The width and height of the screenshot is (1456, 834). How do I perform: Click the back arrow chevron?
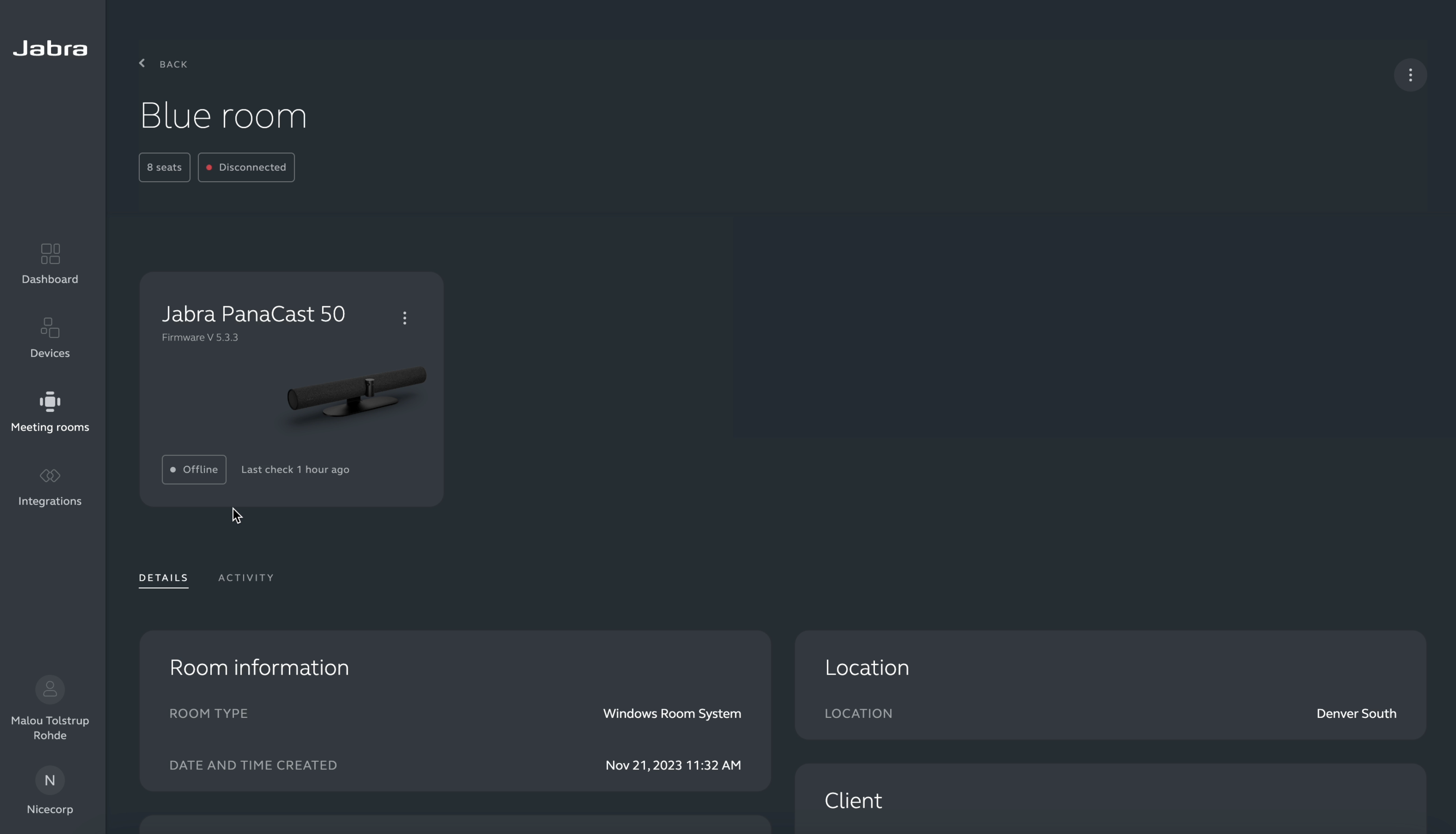tap(142, 63)
